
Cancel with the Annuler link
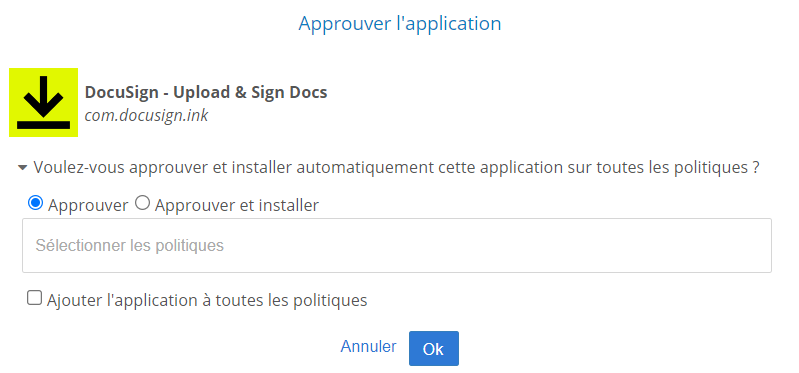point(368,347)
